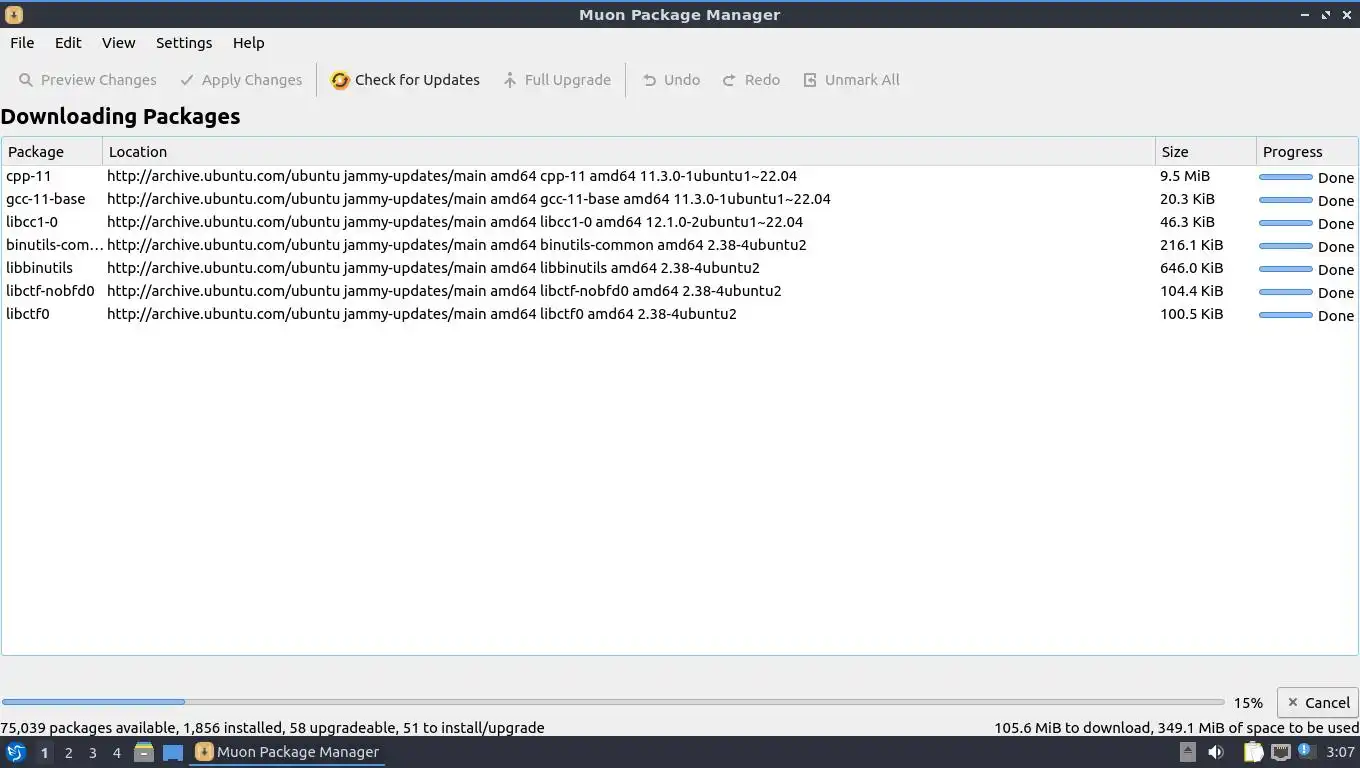The width and height of the screenshot is (1360, 768).
Task: Open the Lubuntu start menu bird icon
Action: click(16, 752)
